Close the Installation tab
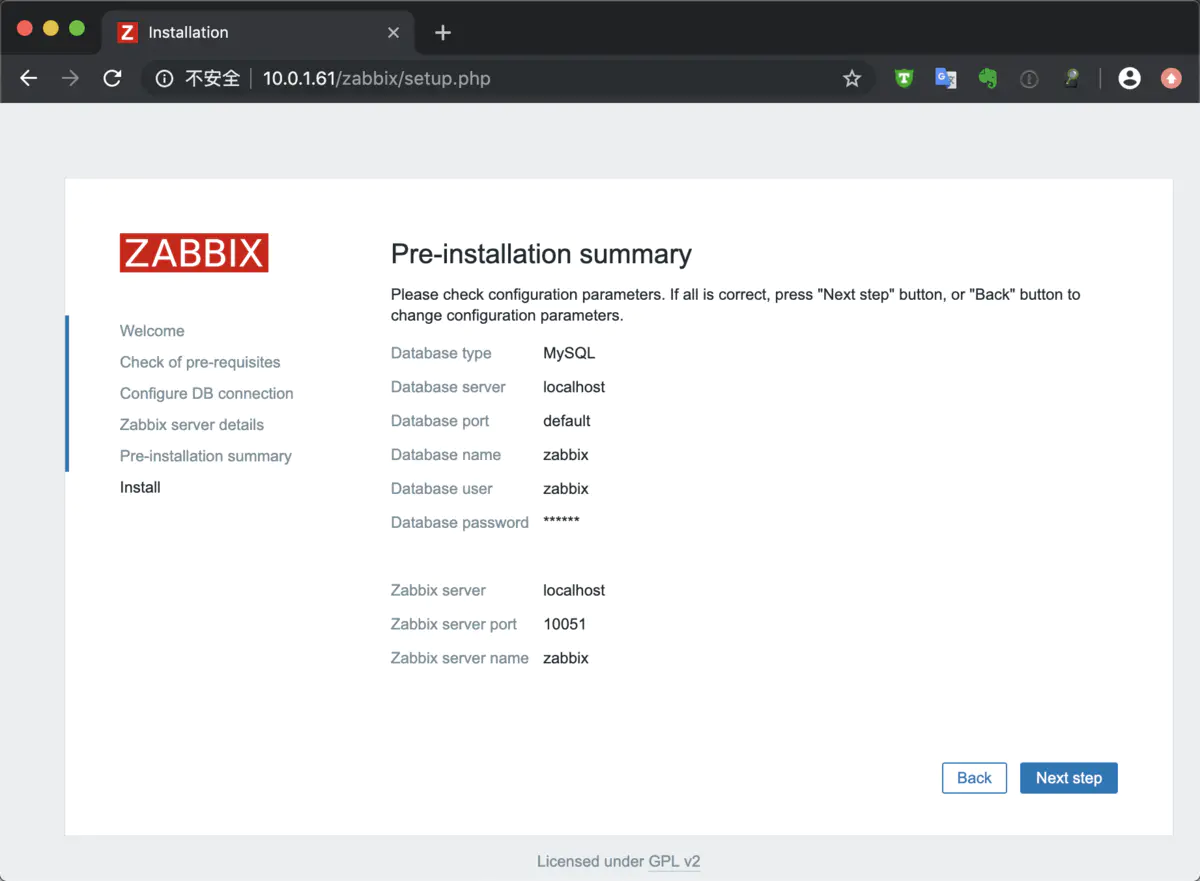1200x881 pixels. [x=393, y=32]
